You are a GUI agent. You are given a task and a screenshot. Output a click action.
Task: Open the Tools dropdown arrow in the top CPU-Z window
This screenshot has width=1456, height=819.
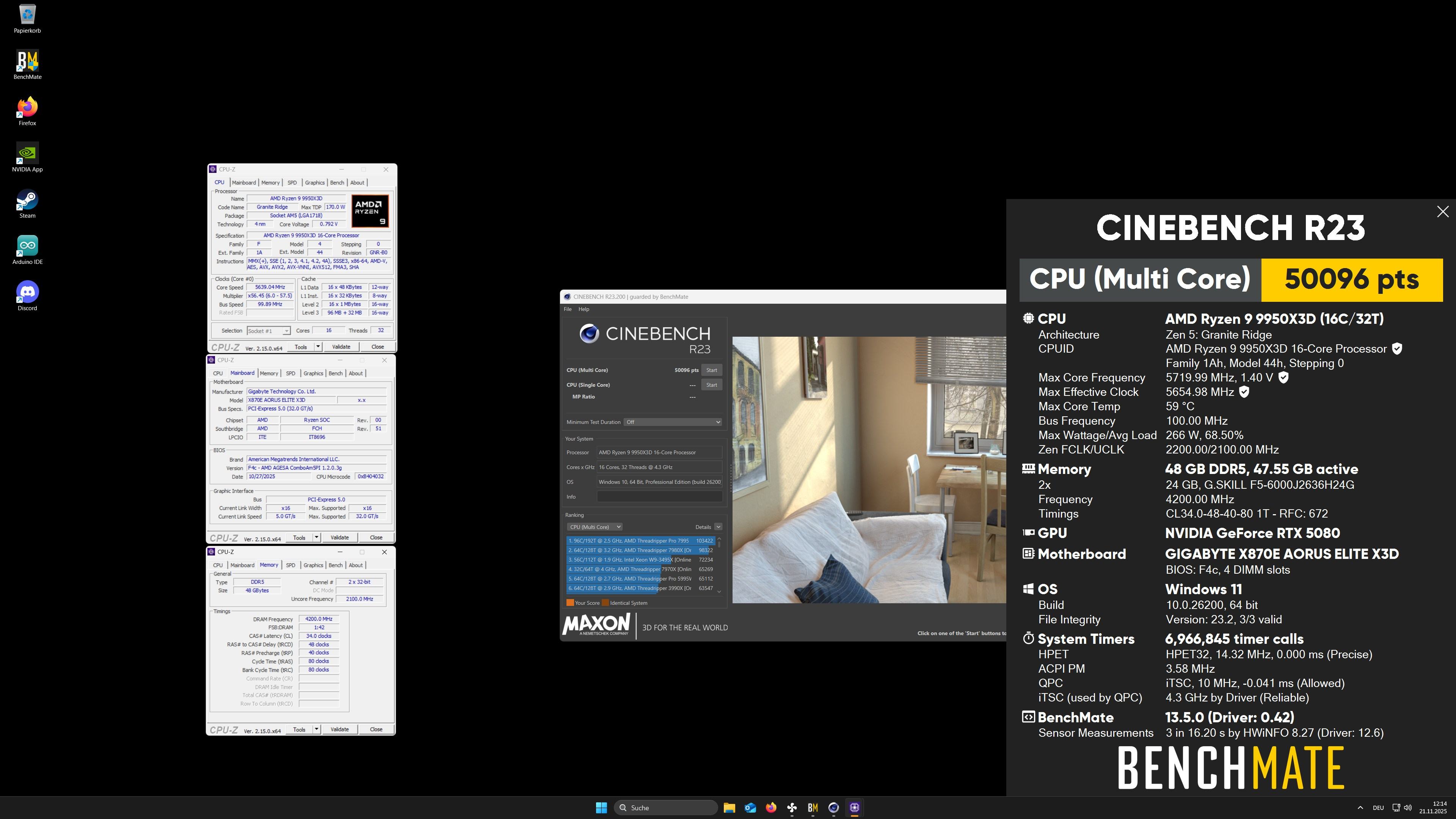[318, 347]
